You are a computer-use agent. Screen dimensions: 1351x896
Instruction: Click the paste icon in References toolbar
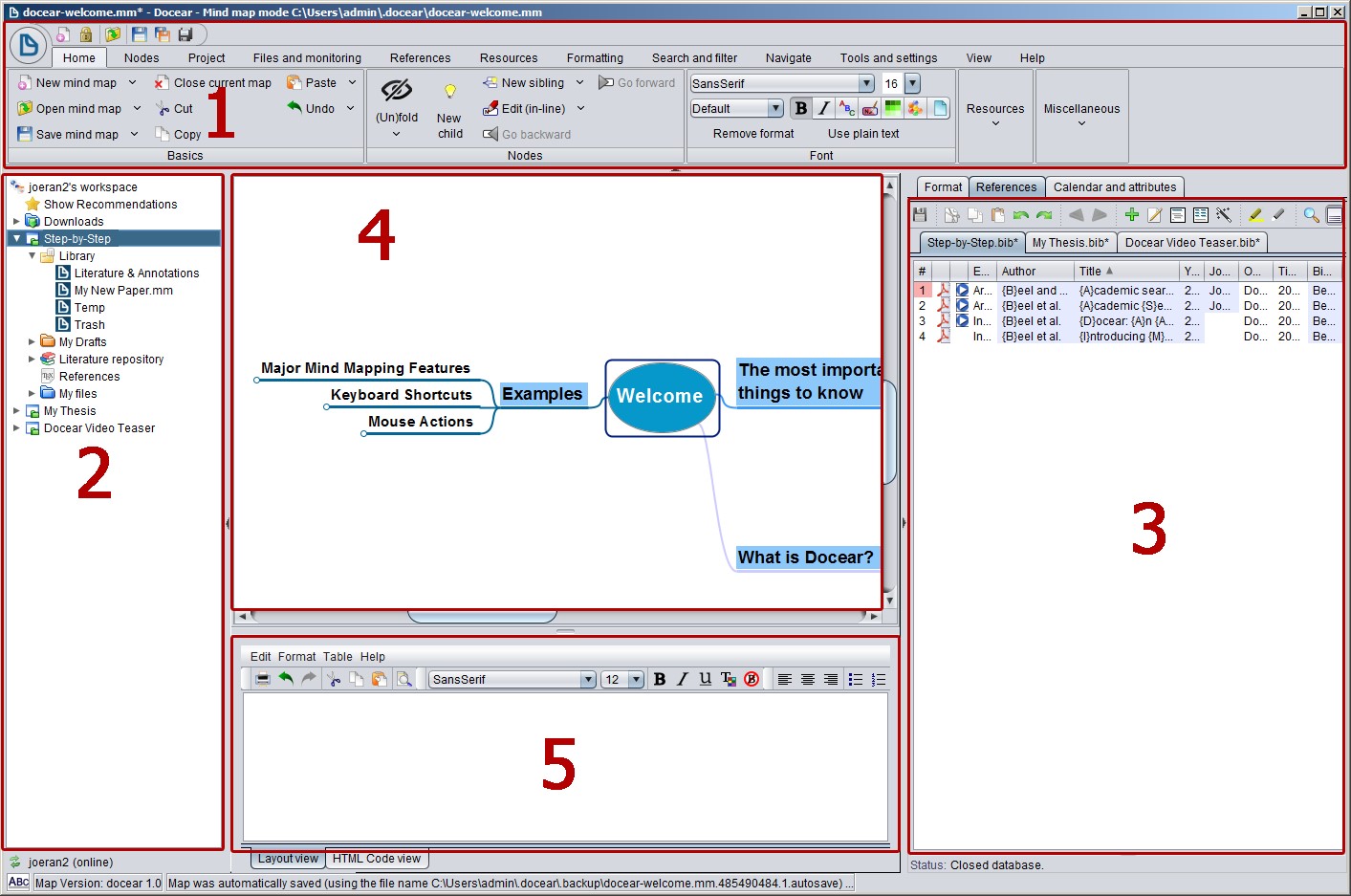click(998, 215)
